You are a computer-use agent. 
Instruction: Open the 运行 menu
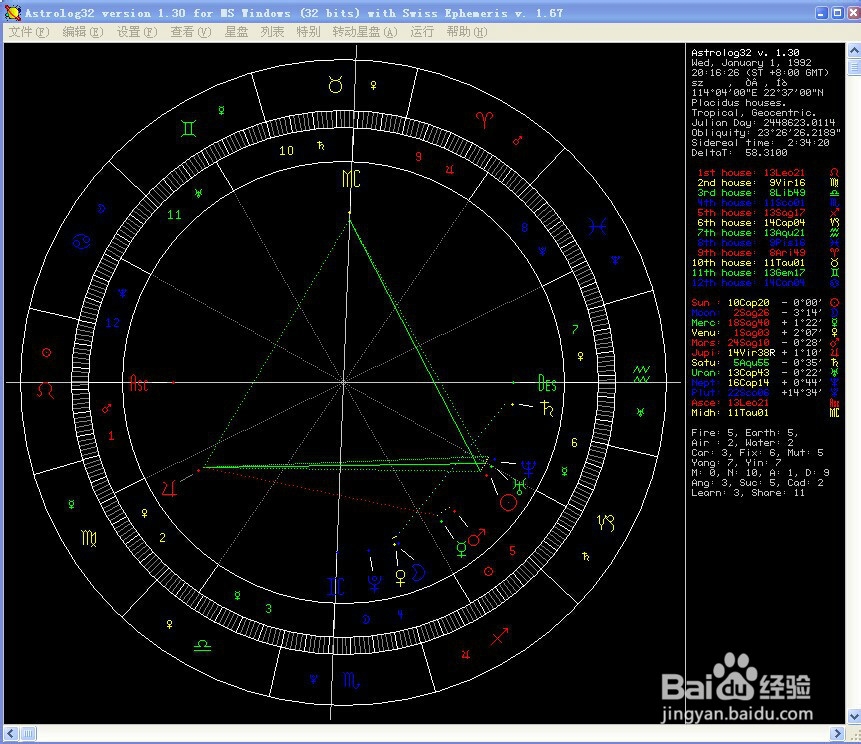(x=422, y=32)
